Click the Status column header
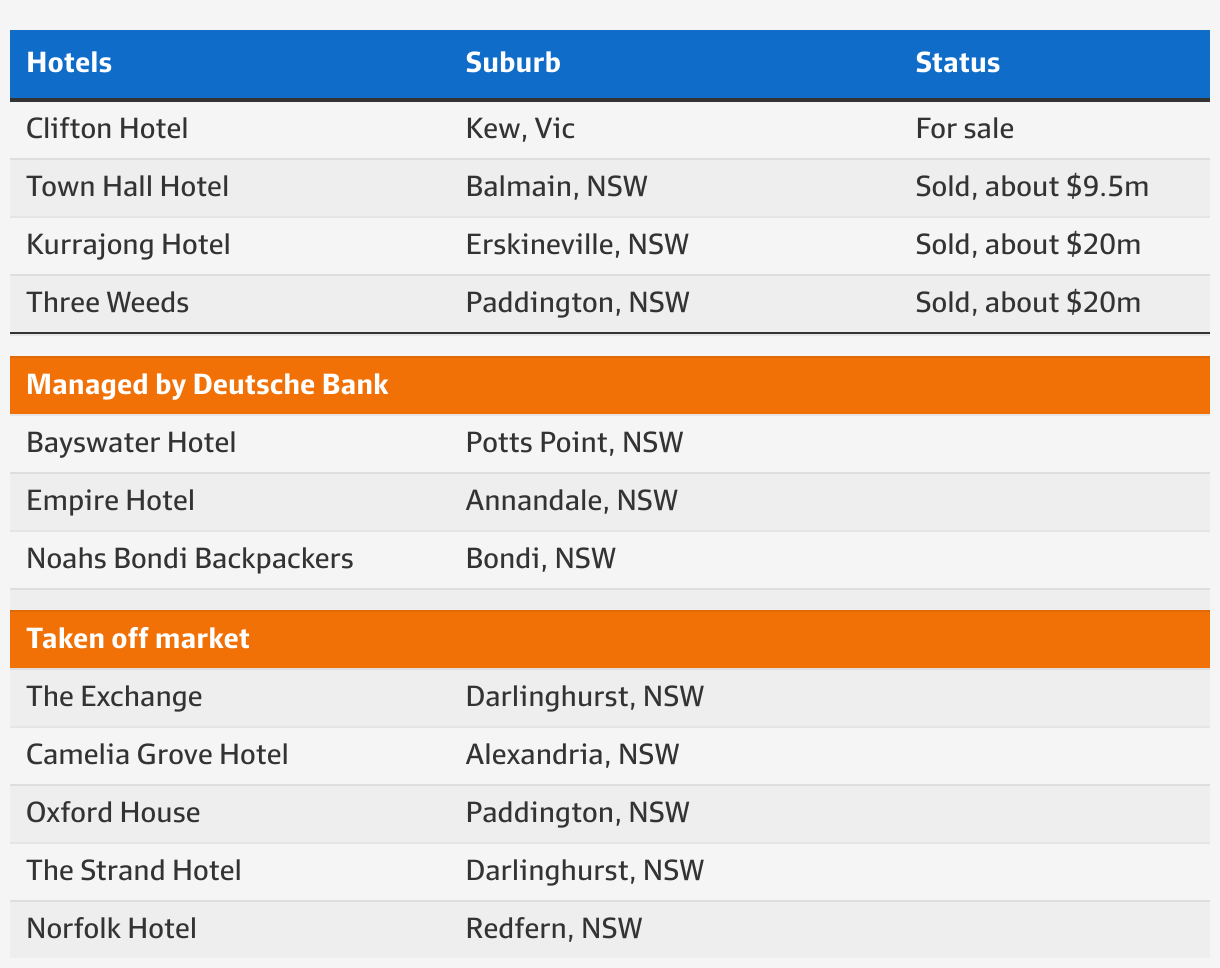1220x968 pixels. pyautogui.click(x=957, y=62)
